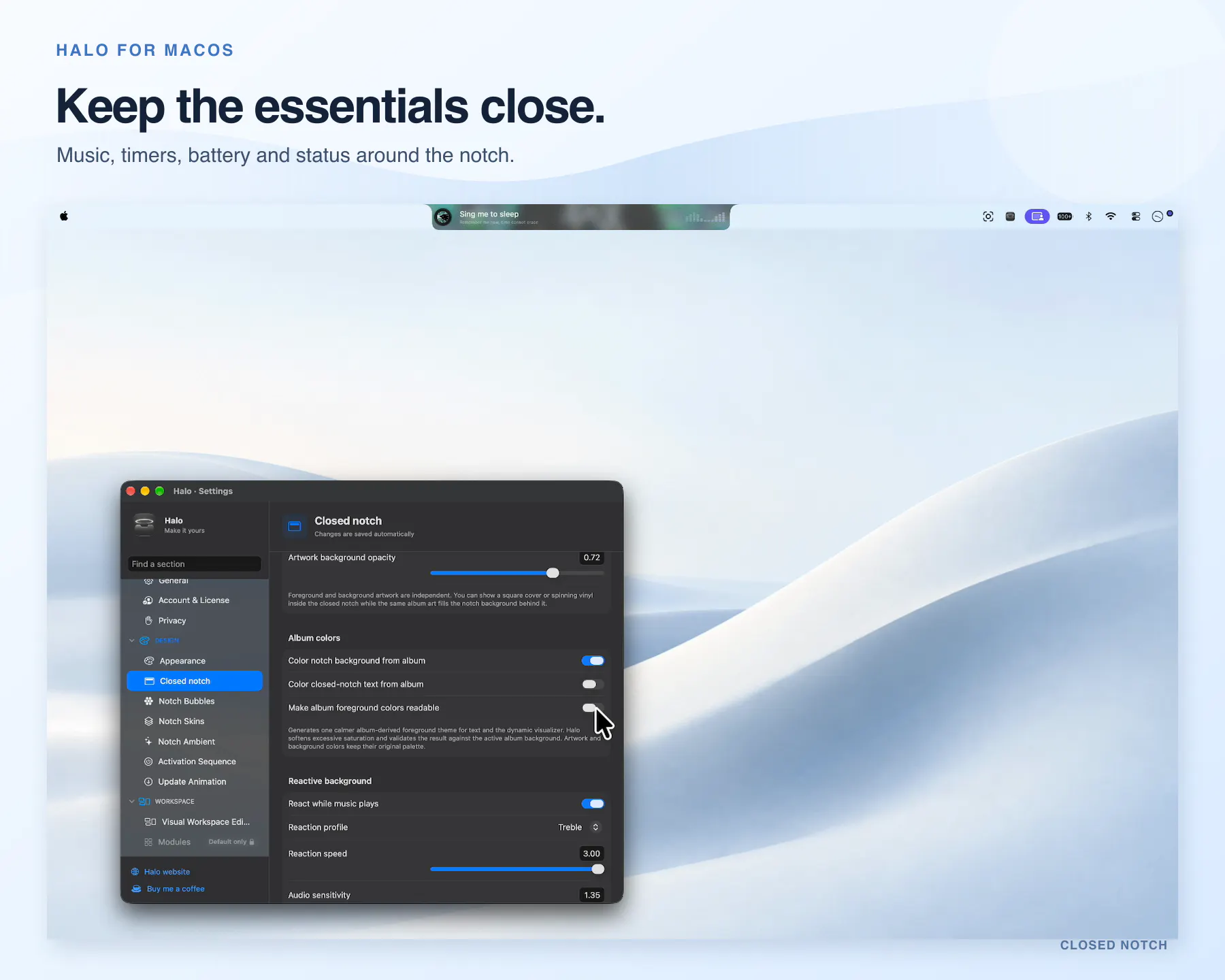Open the Halo website link
Image resolution: width=1225 pixels, height=980 pixels.
pyautogui.click(x=161, y=872)
